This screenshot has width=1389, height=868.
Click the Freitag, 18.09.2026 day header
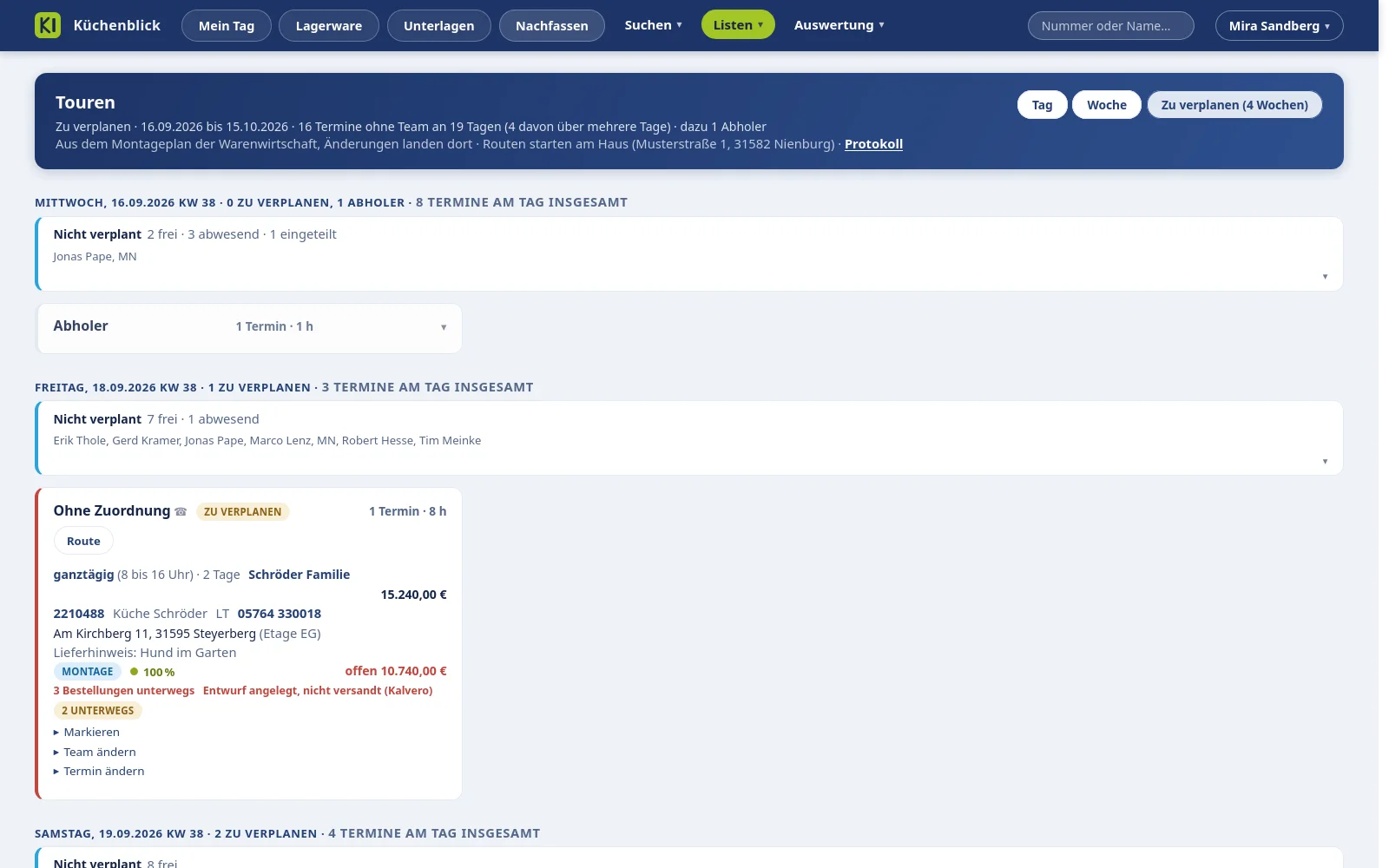point(284,387)
